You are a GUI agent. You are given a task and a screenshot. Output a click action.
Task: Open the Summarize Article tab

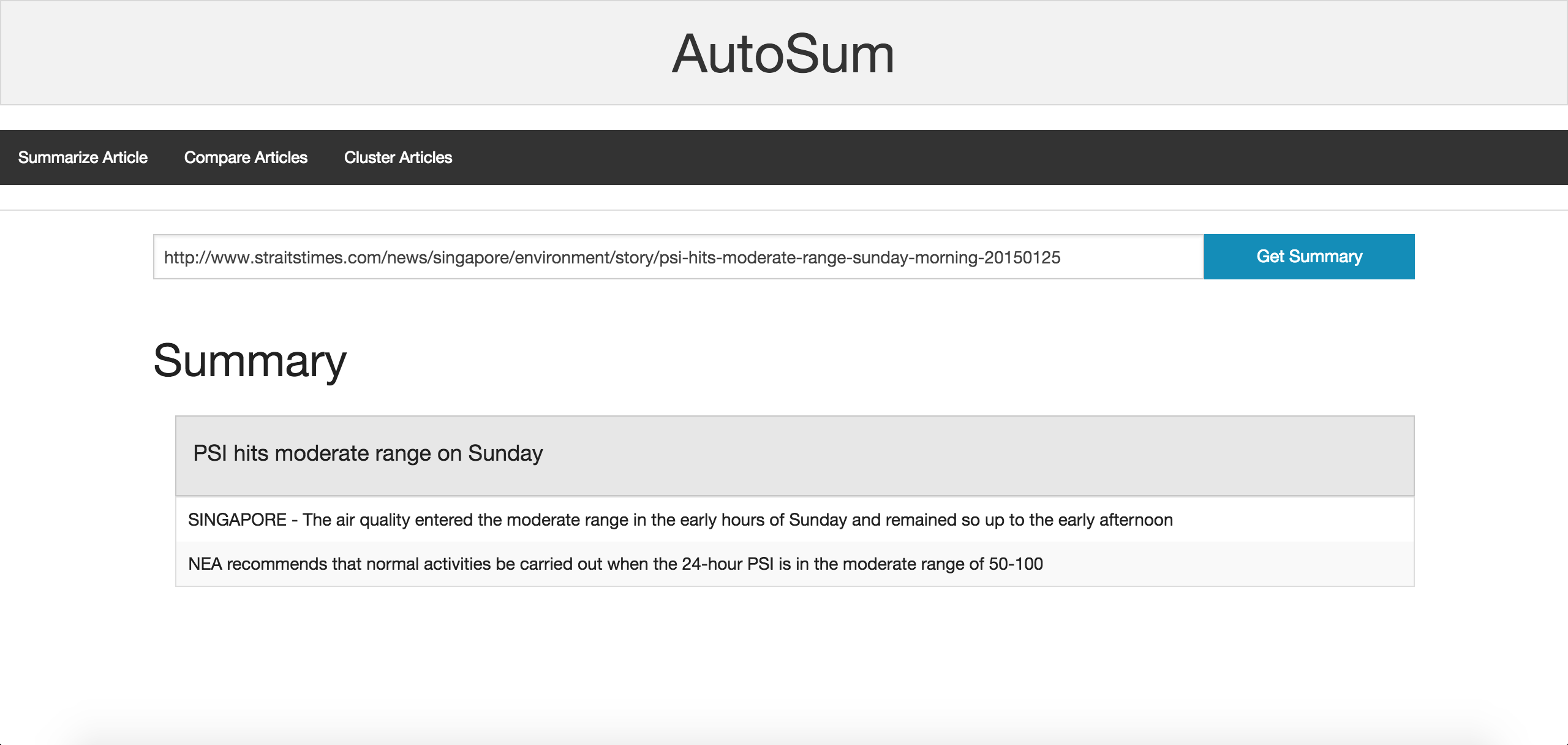[83, 157]
